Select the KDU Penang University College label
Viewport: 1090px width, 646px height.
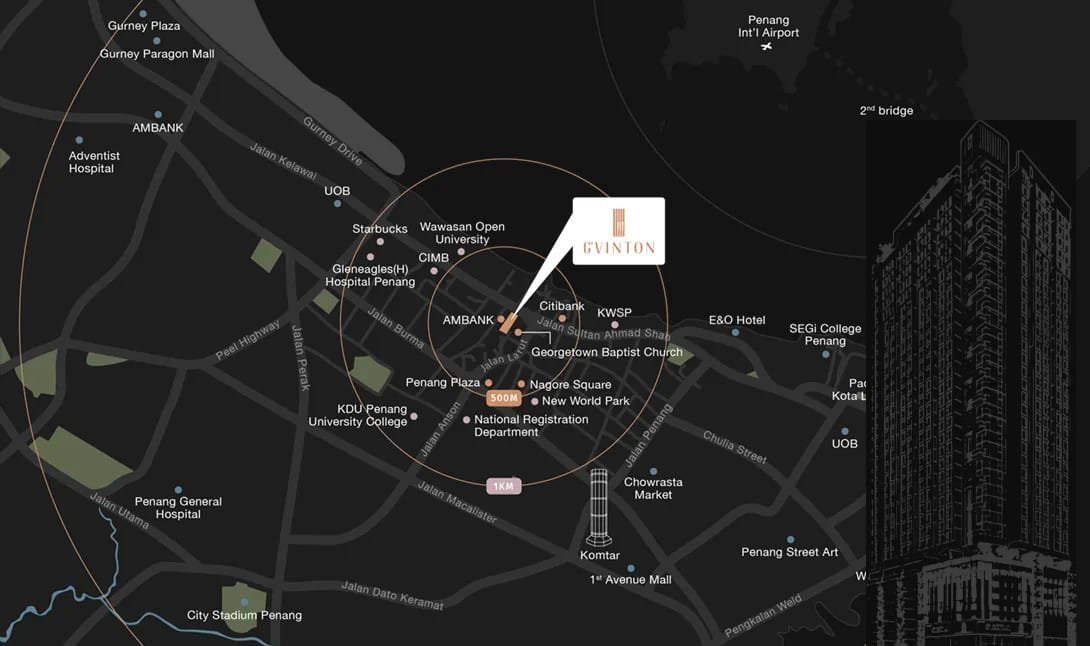[358, 415]
